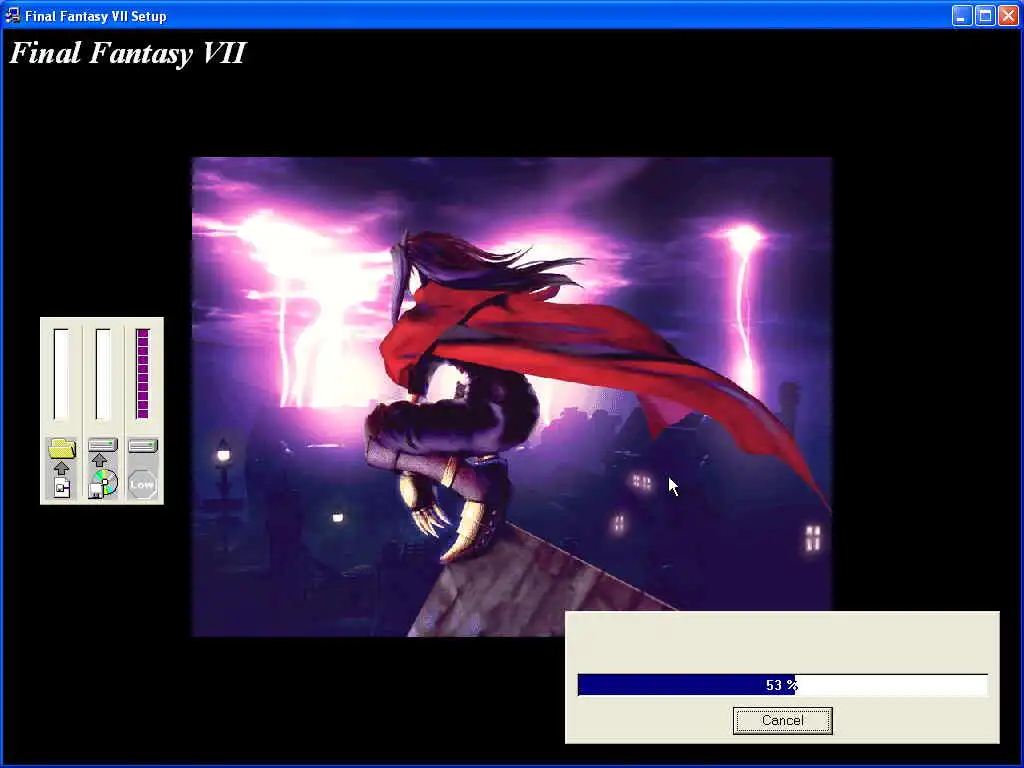Click the purple disk space gauge bar
The width and height of the screenshot is (1024, 768).
coord(142,374)
